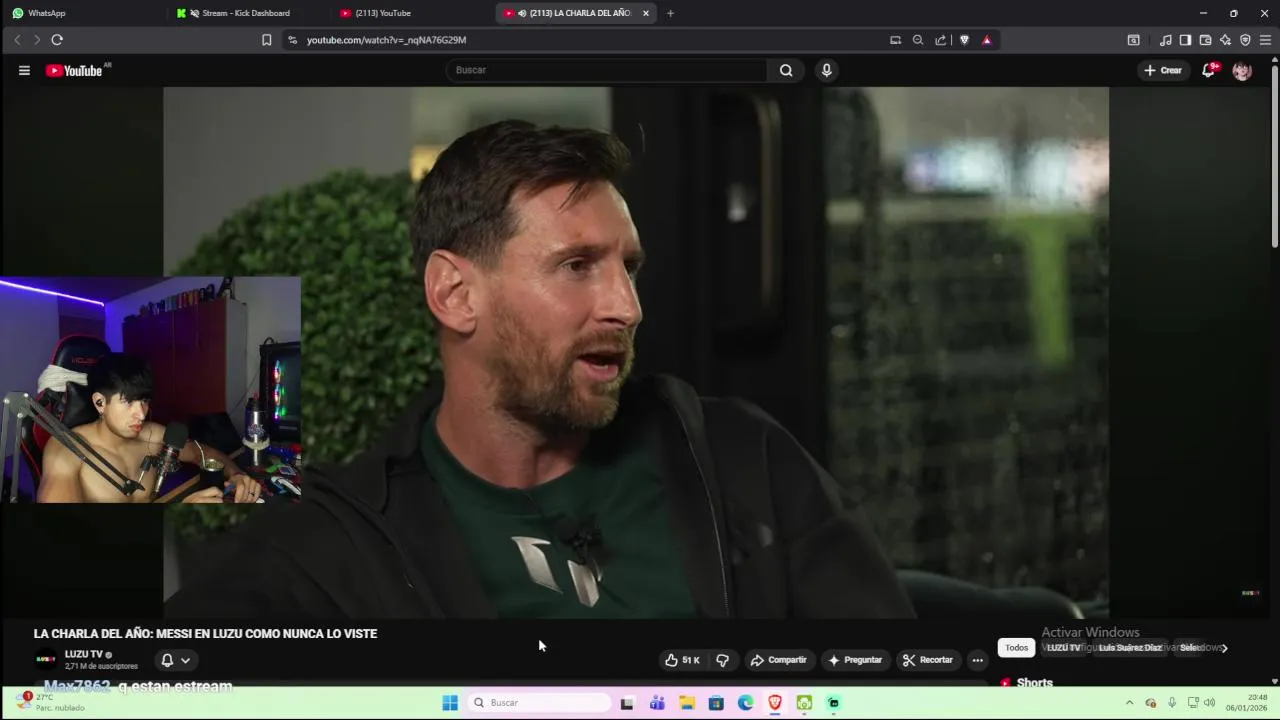The image size is (1280, 720).
Task: Open Brave Rewards triangle icon
Action: [987, 40]
